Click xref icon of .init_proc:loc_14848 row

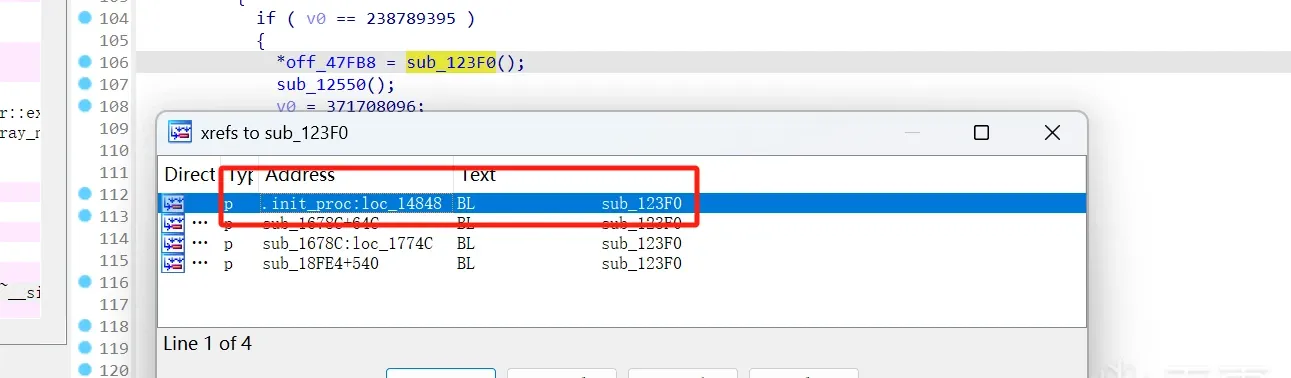[x=174, y=203]
